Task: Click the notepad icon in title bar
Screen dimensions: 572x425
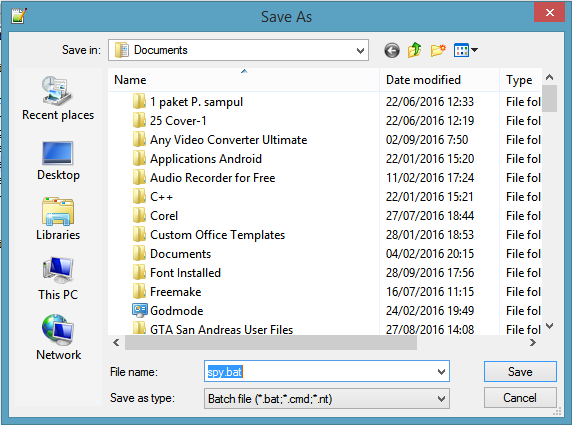Action: (x=18, y=16)
